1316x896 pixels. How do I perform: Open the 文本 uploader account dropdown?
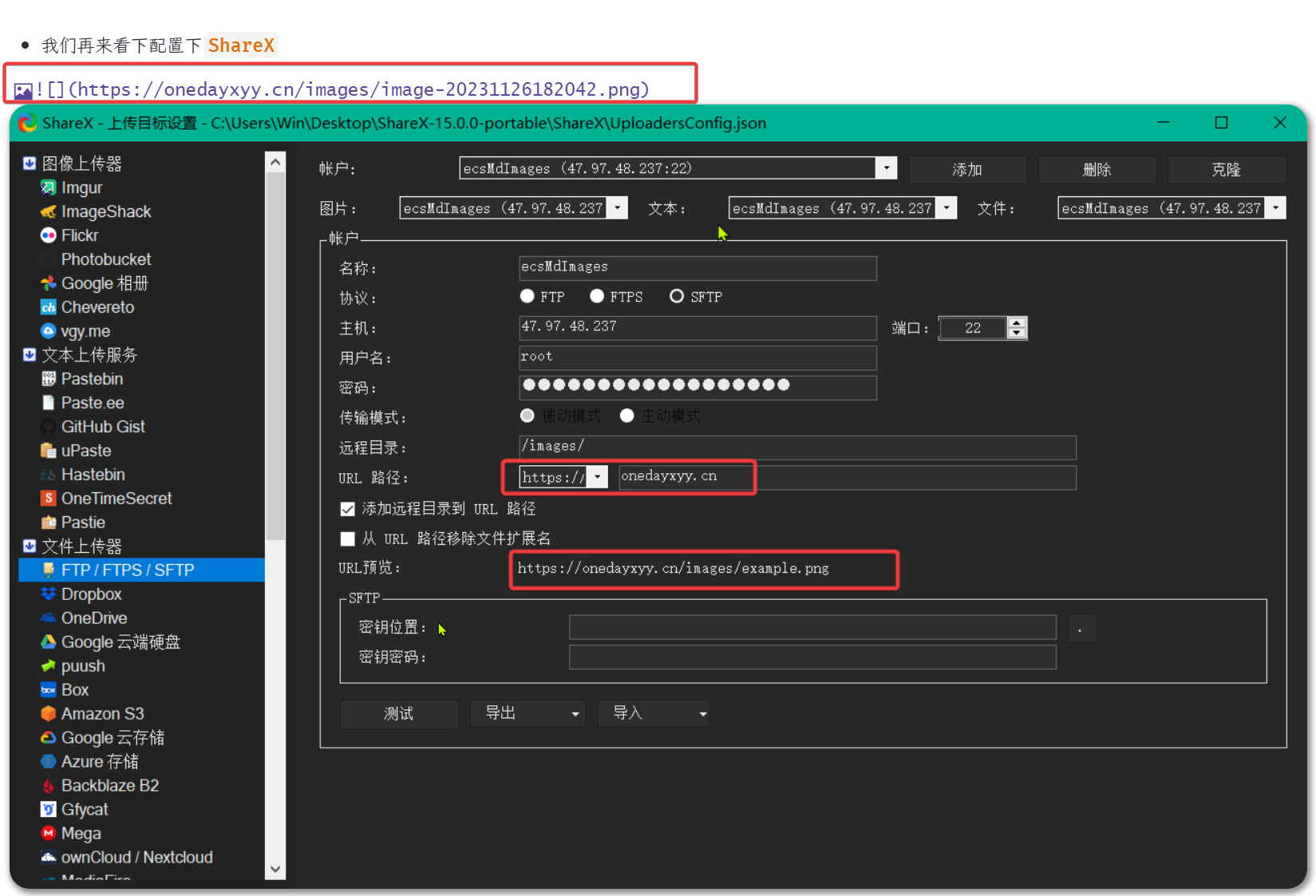[x=946, y=207]
